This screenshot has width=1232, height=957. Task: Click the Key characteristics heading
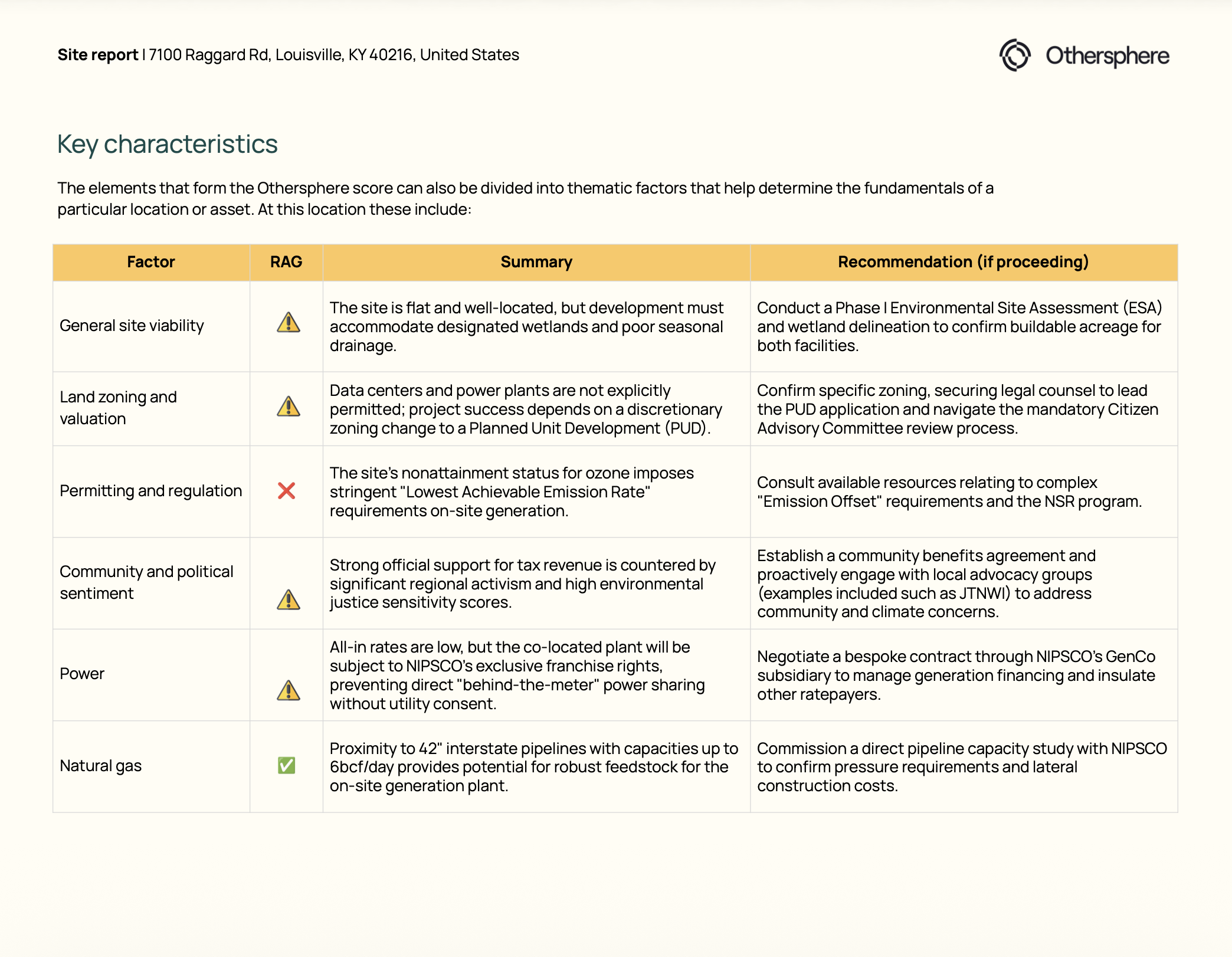[x=167, y=144]
